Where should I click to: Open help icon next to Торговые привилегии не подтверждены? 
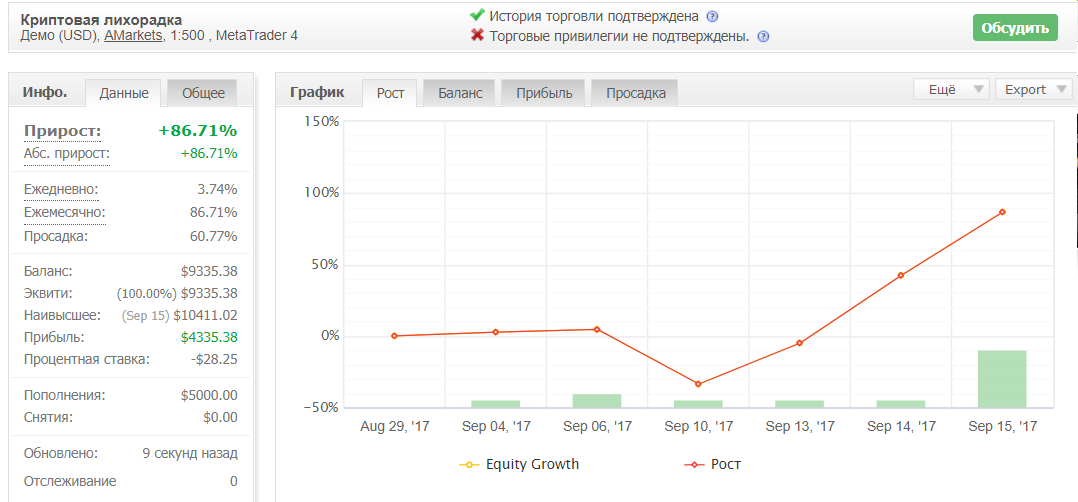point(762,37)
